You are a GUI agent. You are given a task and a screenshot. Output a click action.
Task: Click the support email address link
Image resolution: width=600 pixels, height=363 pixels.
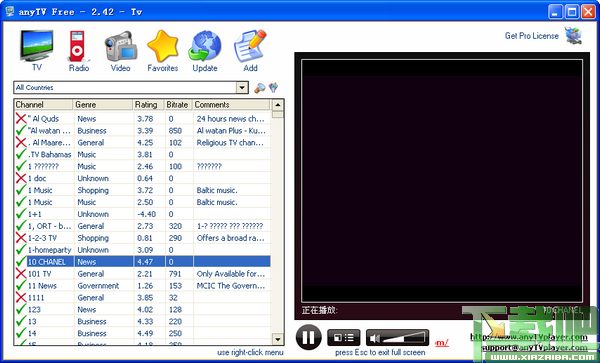[x=534, y=348]
